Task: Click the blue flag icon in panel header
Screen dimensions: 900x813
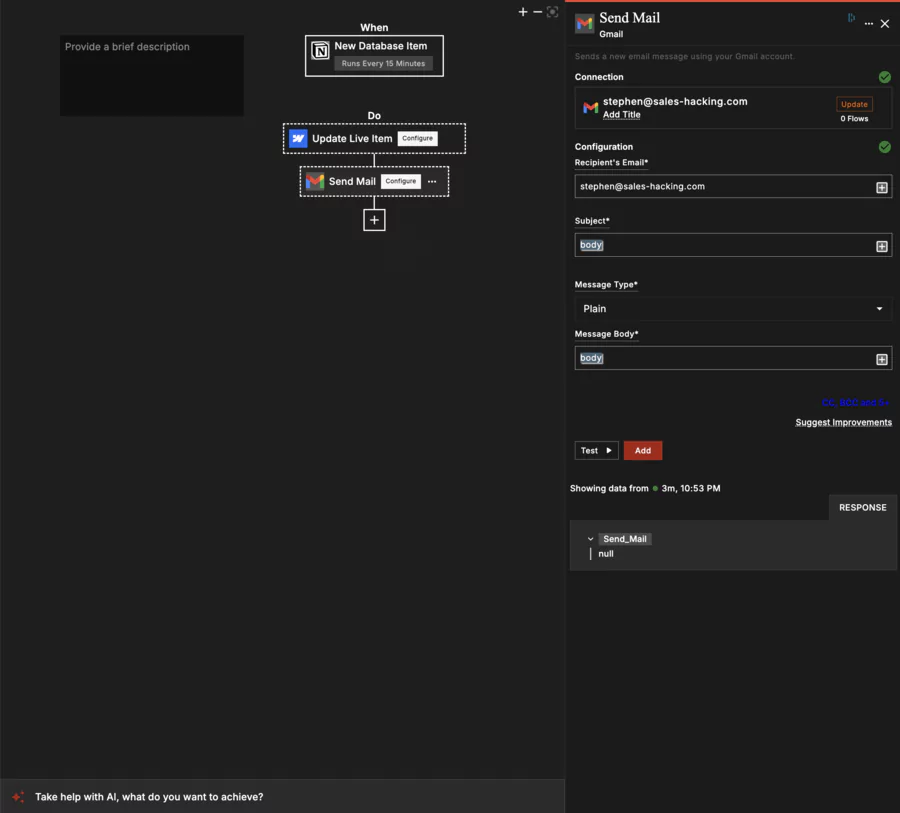Action: coord(851,18)
